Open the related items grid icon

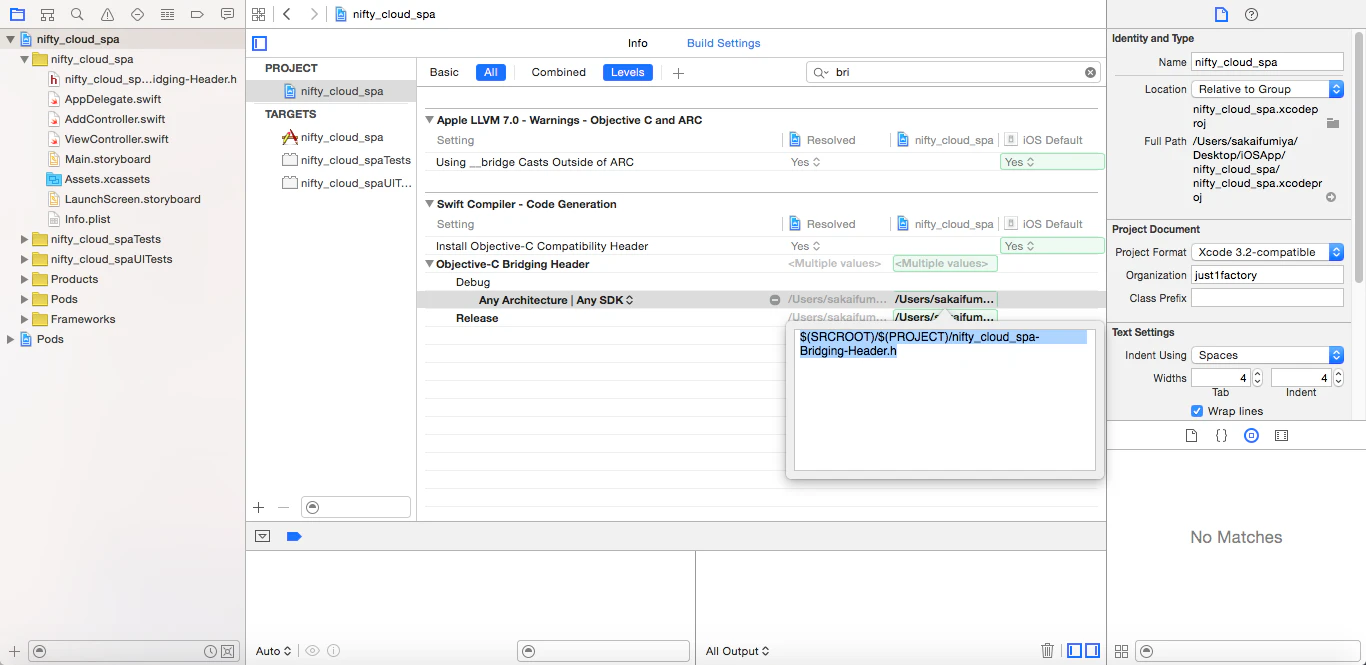click(259, 14)
